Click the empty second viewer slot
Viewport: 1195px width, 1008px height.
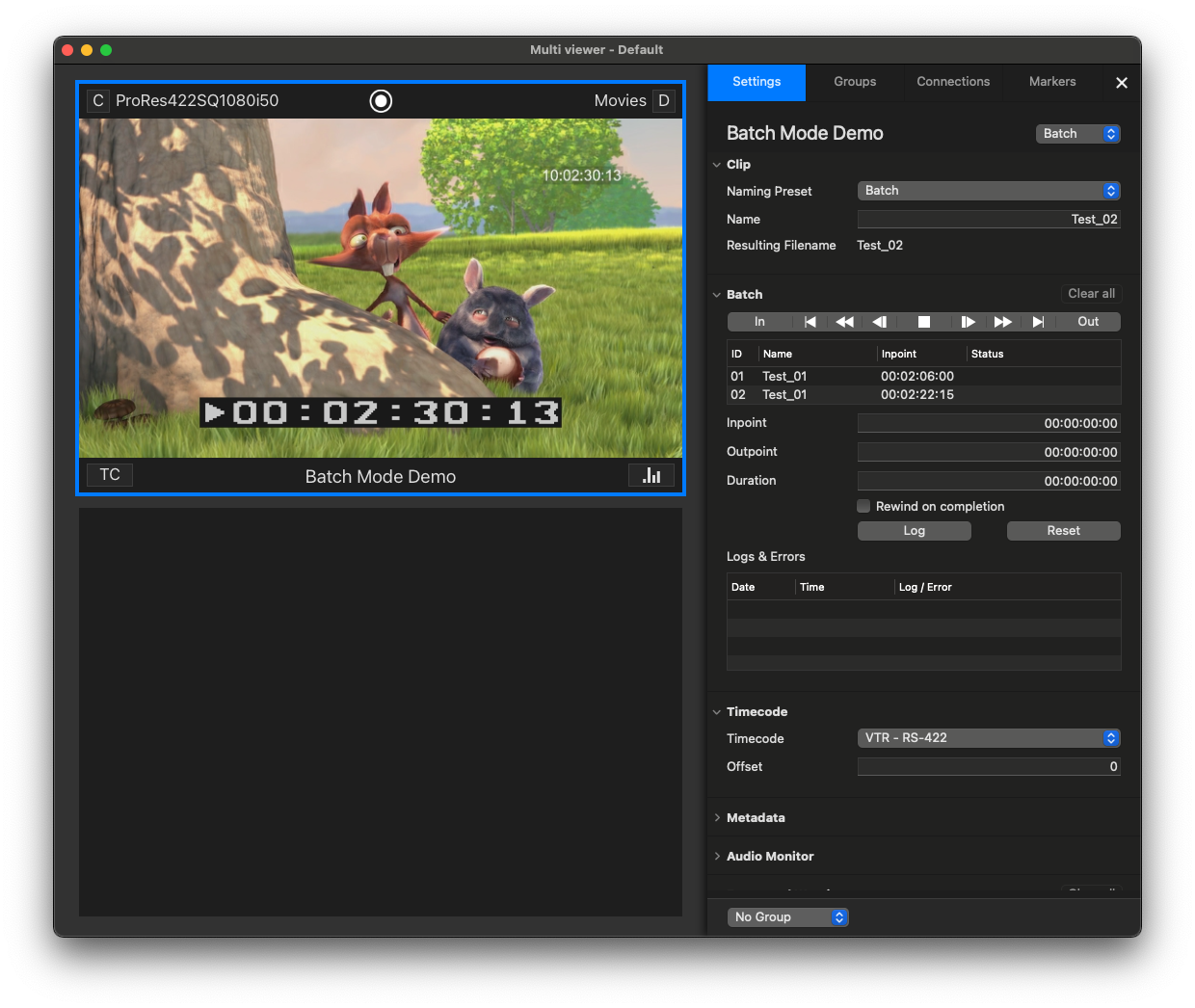coord(381,712)
